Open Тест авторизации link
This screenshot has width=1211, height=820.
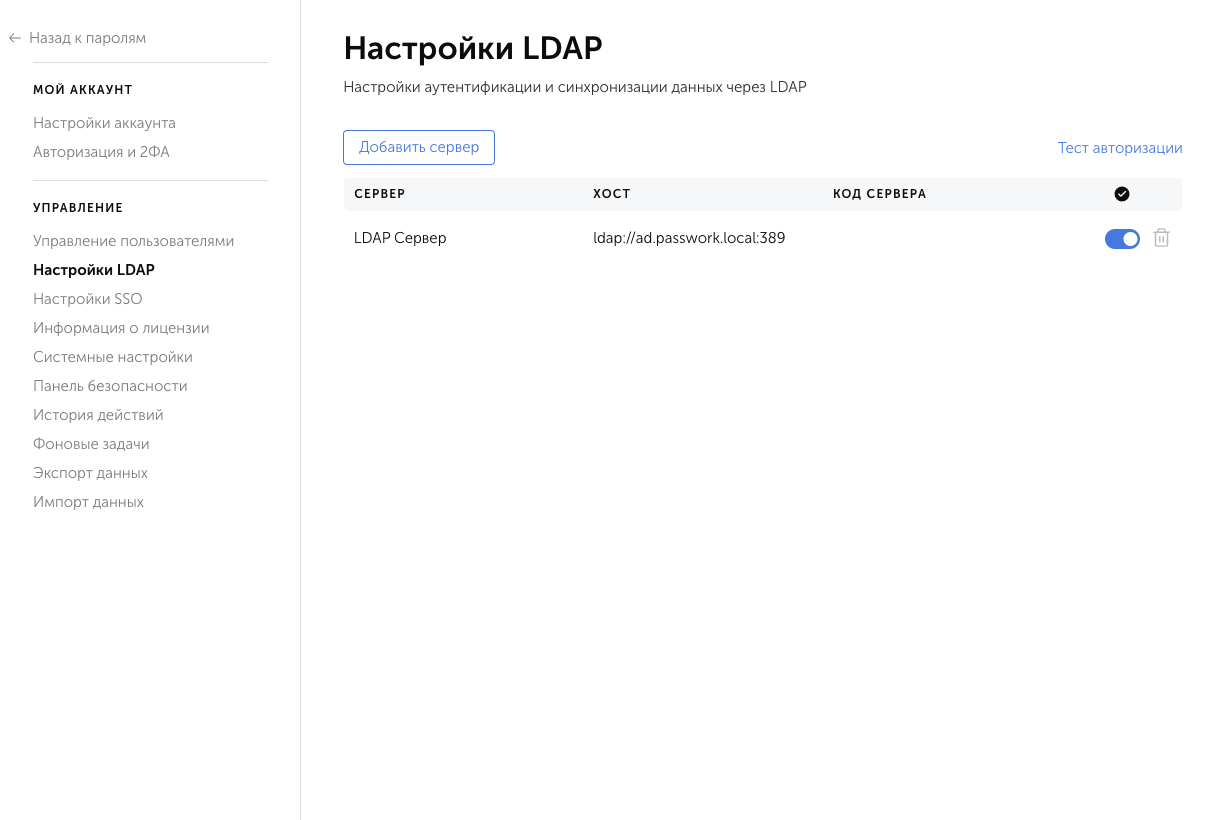tap(1119, 147)
